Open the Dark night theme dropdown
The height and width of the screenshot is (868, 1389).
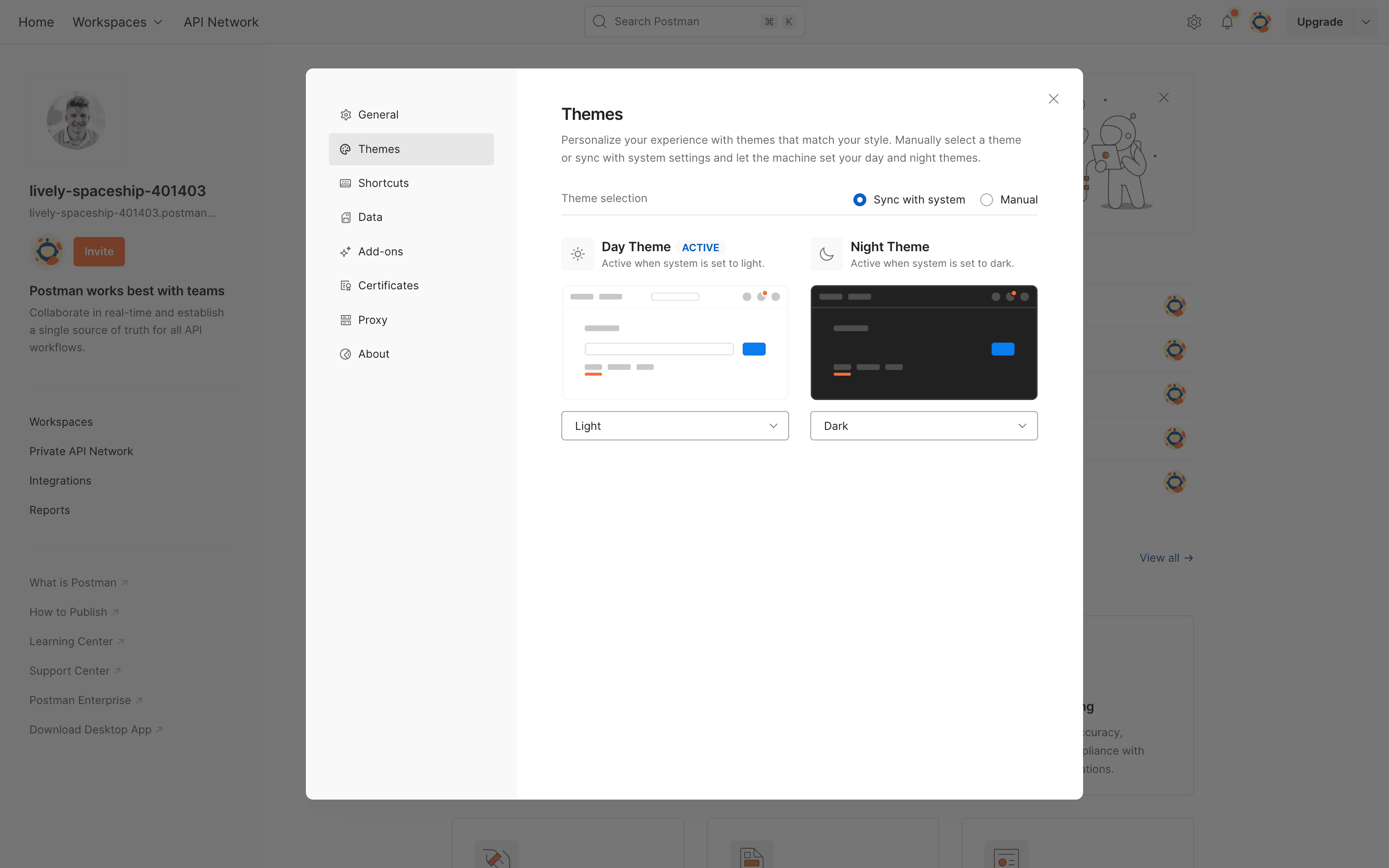point(923,426)
